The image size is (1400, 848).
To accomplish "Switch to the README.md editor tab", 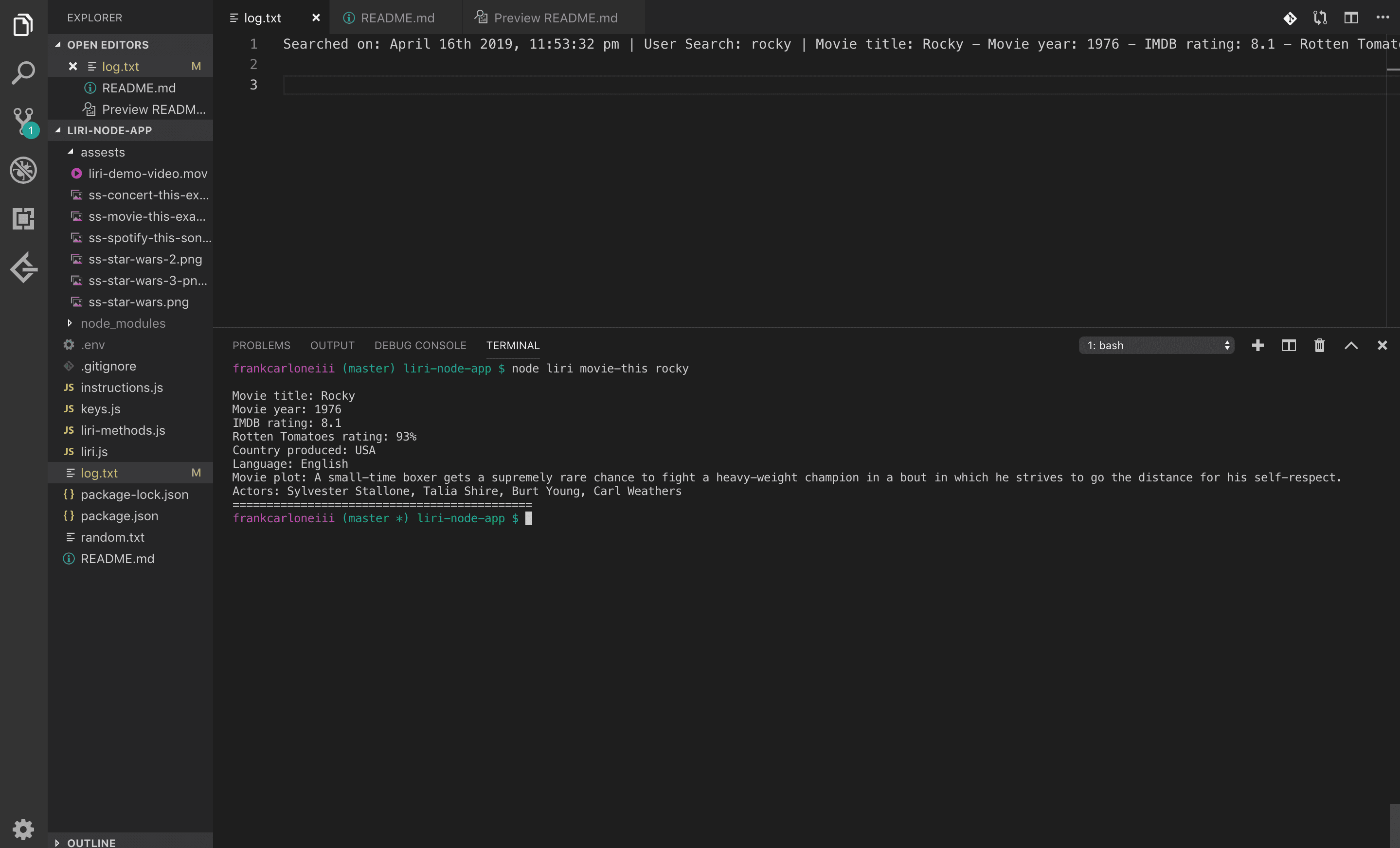I will (x=397, y=18).
